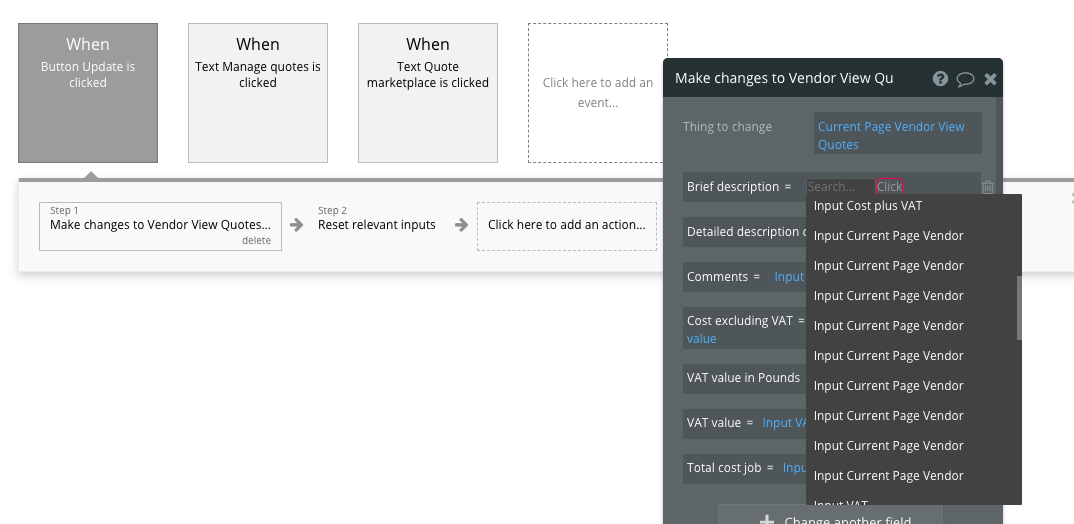1074x524 pixels.
Task: Choose the first Input Current Page Vendor option
Action: (x=888, y=236)
